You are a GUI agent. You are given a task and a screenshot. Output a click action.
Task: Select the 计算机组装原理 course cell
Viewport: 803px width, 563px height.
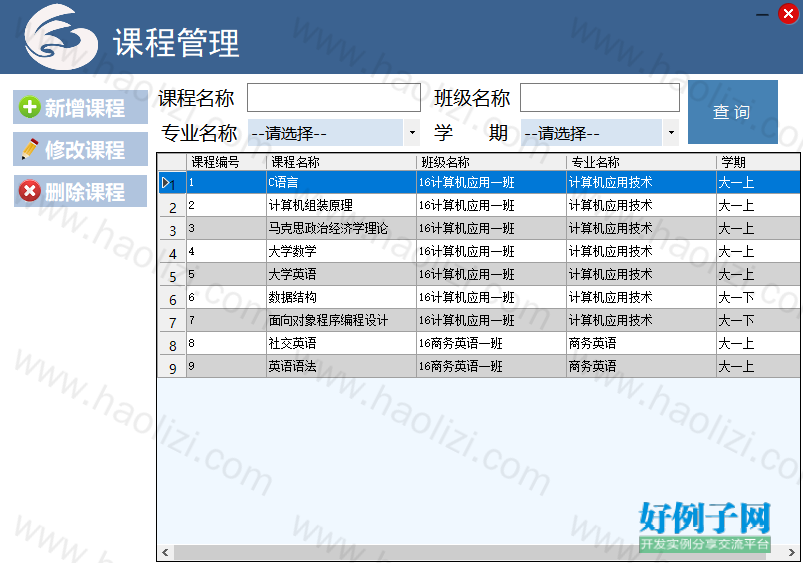(342, 205)
